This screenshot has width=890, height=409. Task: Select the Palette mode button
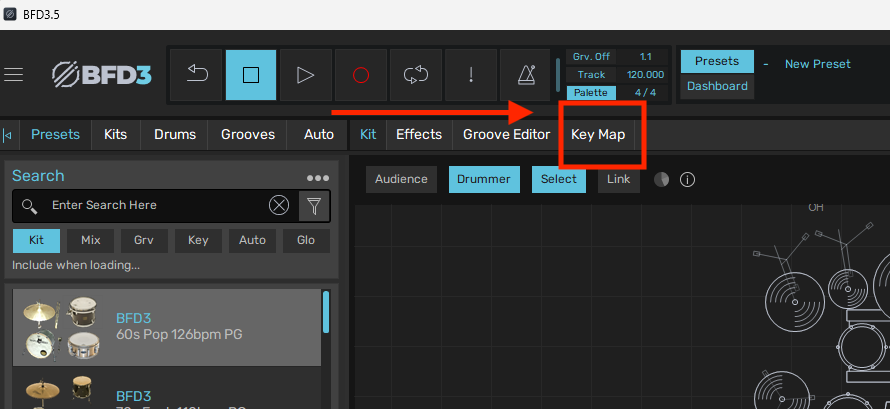(x=591, y=92)
